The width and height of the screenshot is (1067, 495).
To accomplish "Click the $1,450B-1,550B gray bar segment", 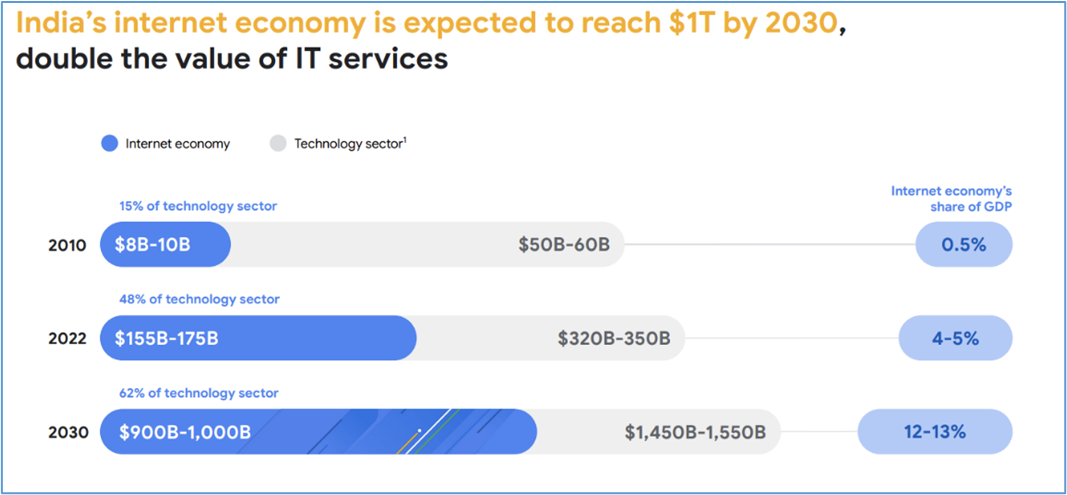I will [x=659, y=432].
